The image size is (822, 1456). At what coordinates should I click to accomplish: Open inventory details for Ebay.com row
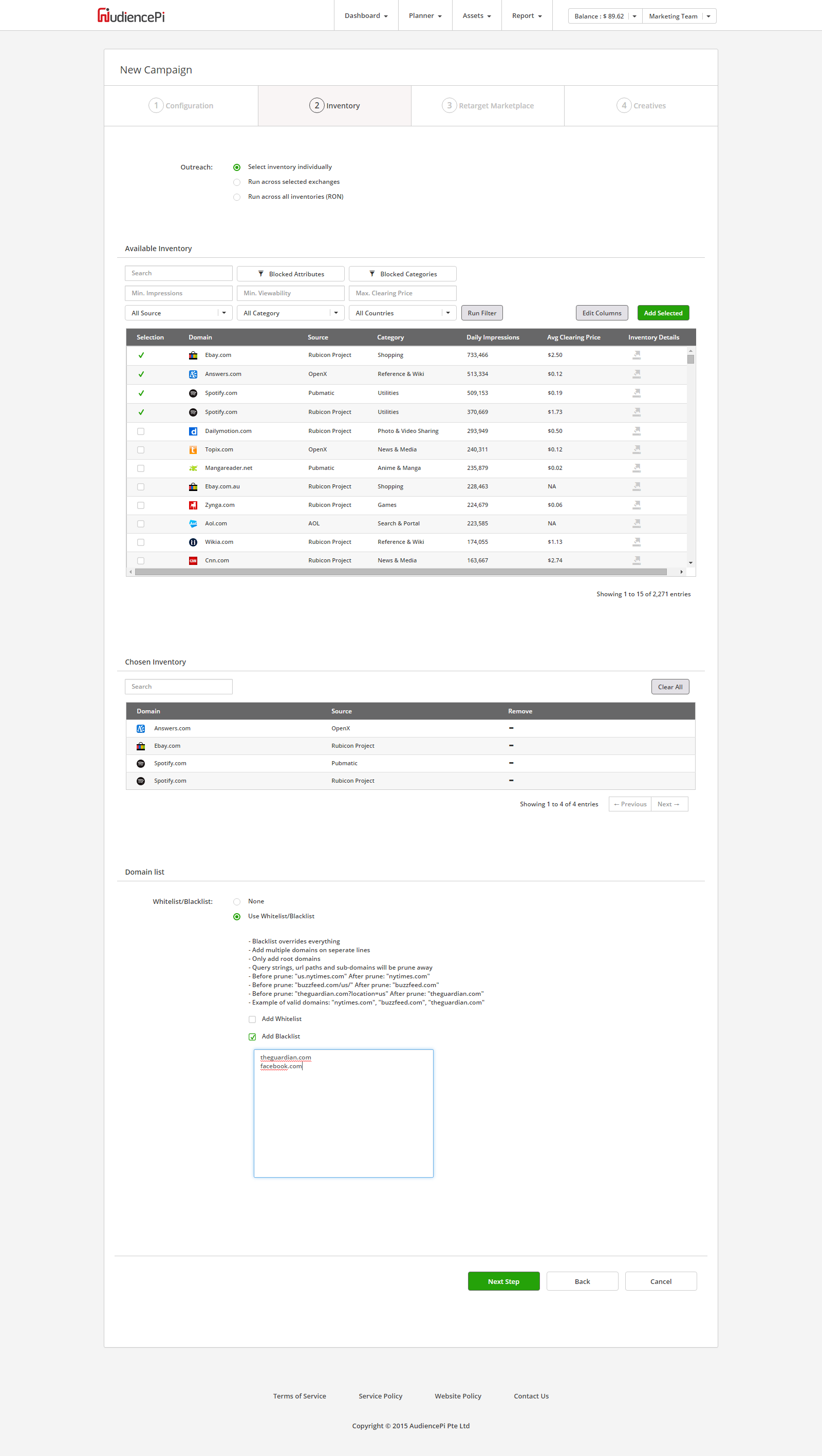point(636,355)
